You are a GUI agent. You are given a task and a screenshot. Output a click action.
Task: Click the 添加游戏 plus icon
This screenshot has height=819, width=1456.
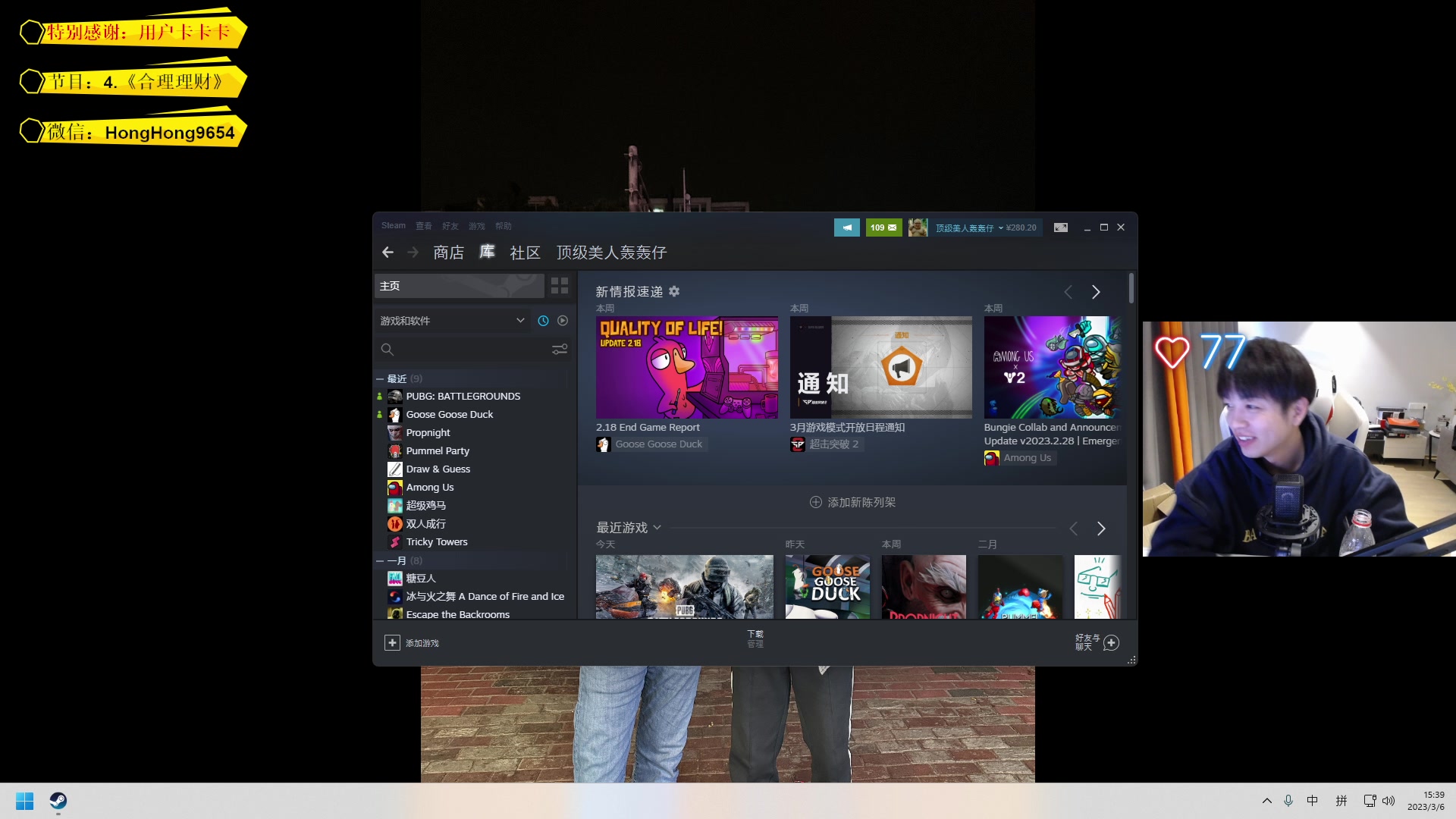pyautogui.click(x=392, y=643)
